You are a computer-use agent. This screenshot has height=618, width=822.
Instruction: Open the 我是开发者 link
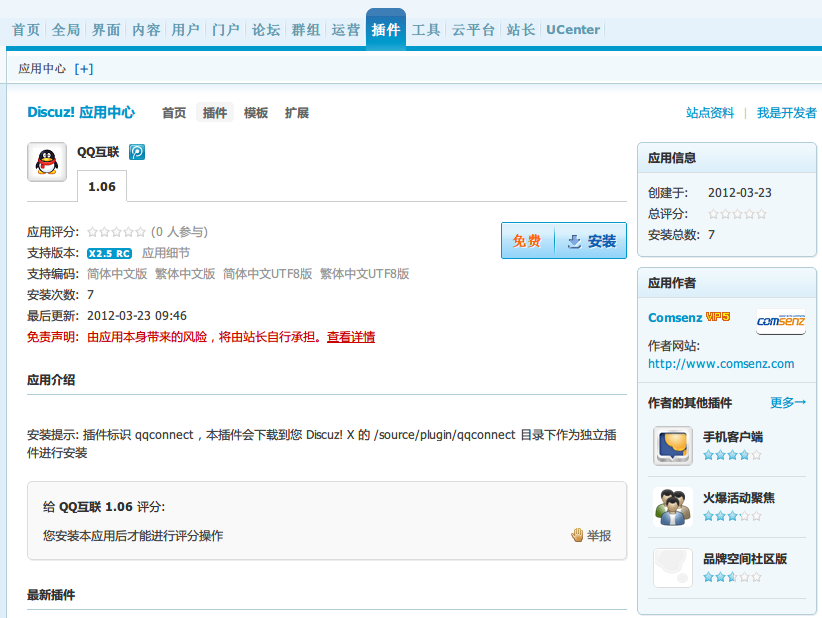(x=786, y=113)
